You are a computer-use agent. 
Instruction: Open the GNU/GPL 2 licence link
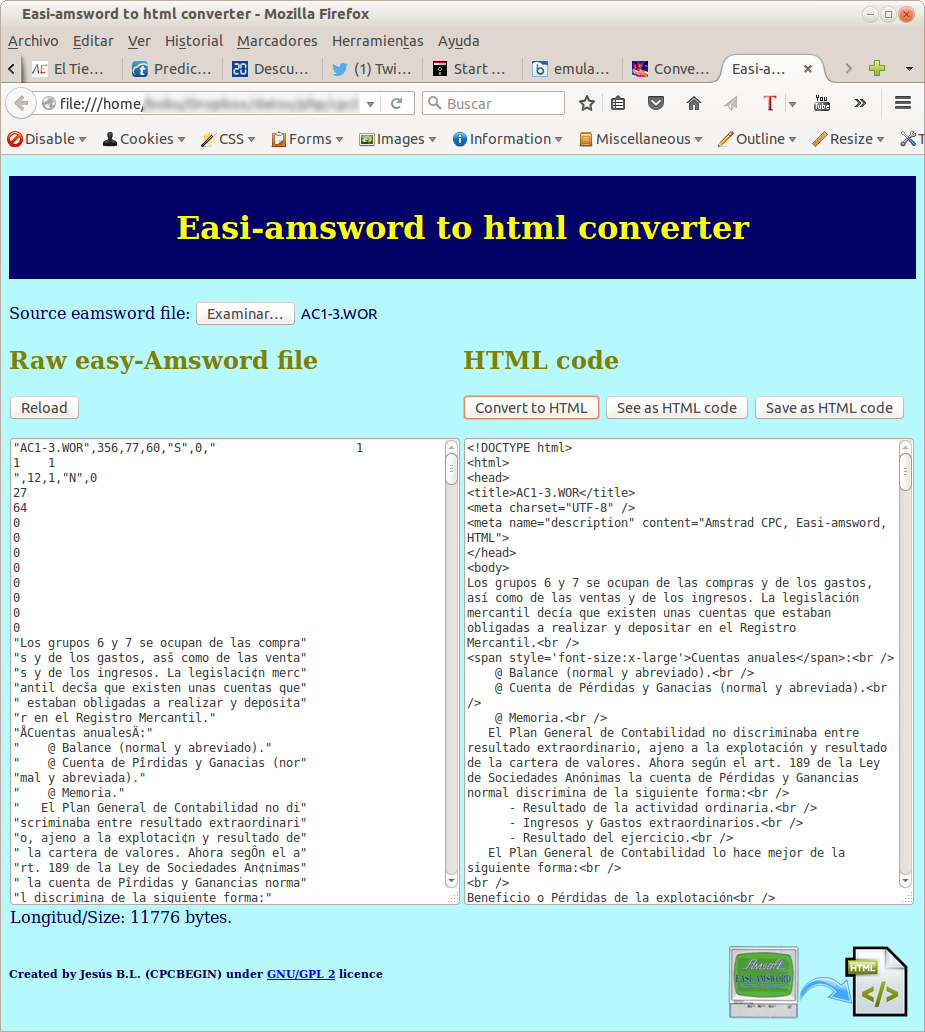pos(301,973)
